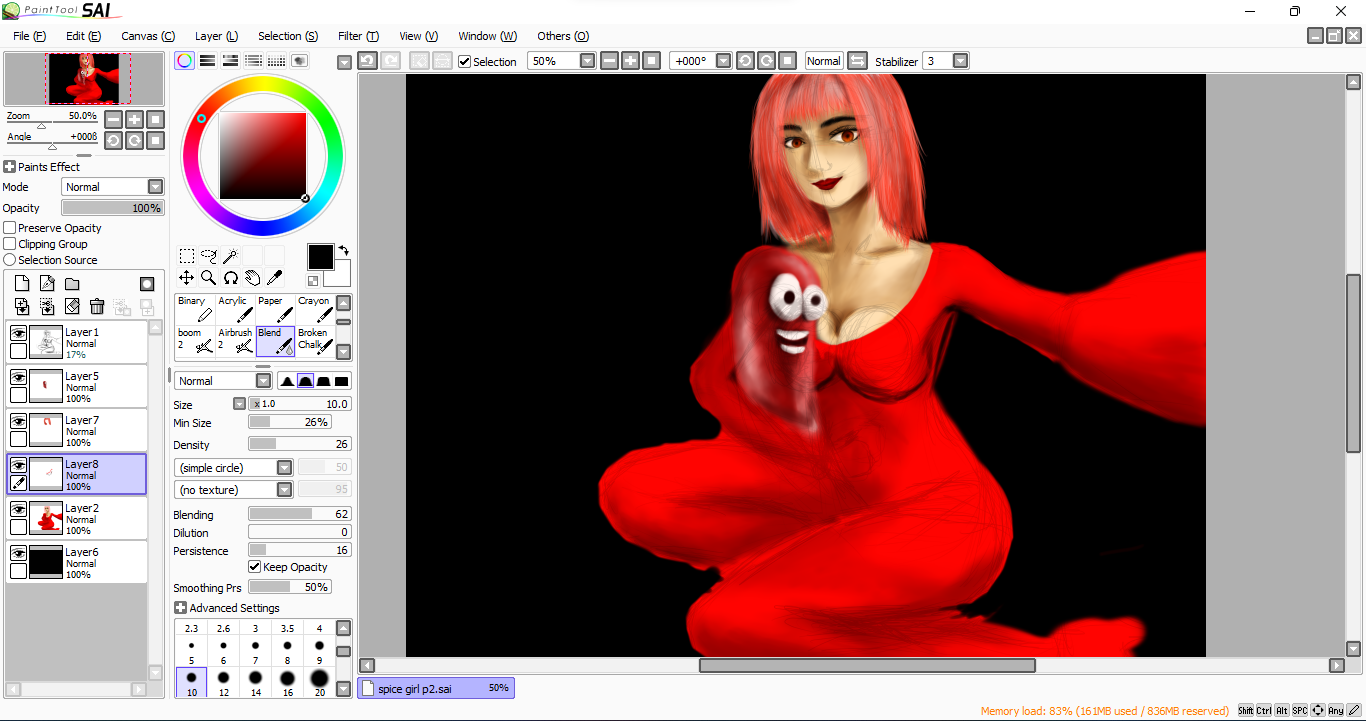This screenshot has height=721, width=1366.
Task: Click the brush Density slider
Action: tap(300, 444)
